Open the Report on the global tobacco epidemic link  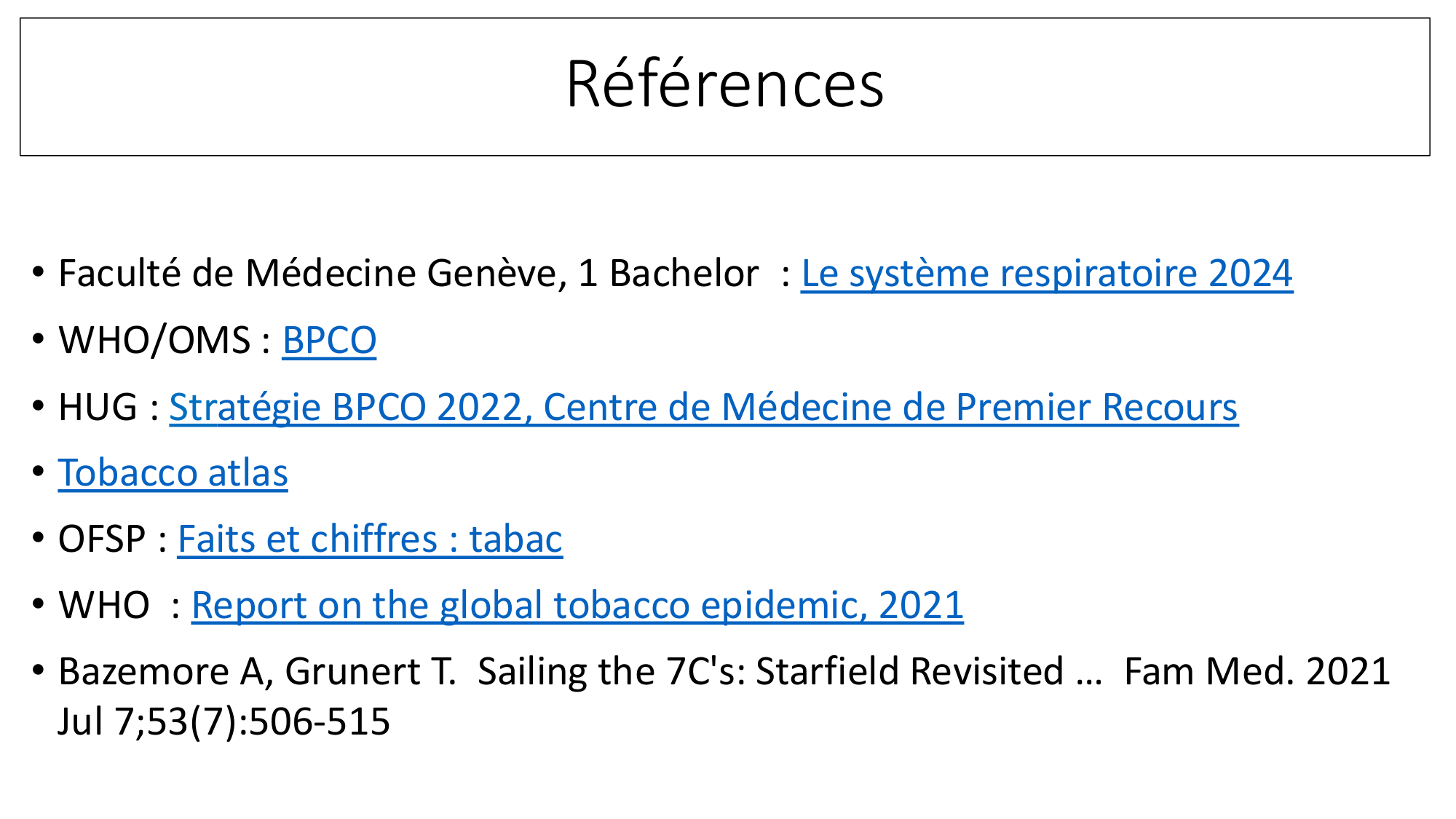tap(577, 606)
